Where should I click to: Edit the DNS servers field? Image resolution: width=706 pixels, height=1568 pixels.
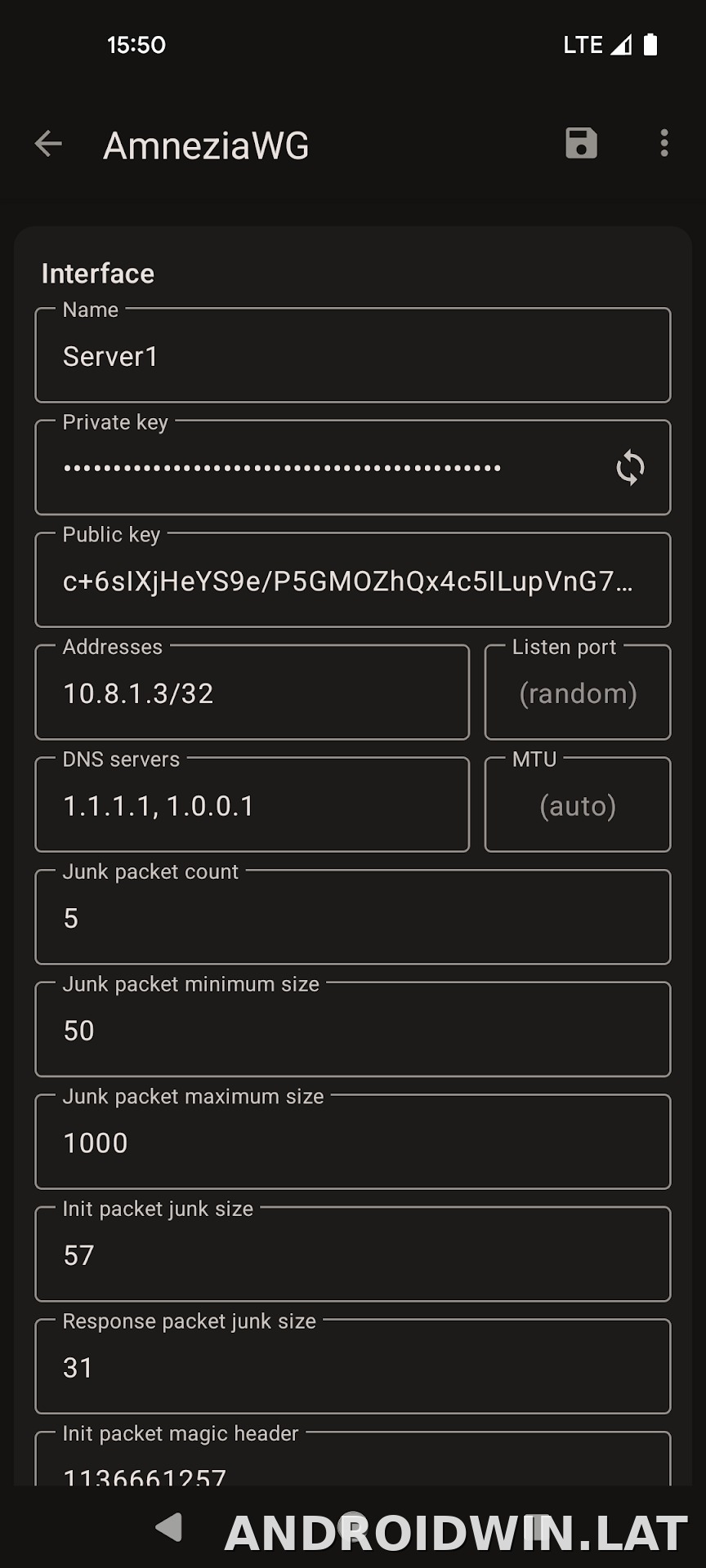point(252,804)
